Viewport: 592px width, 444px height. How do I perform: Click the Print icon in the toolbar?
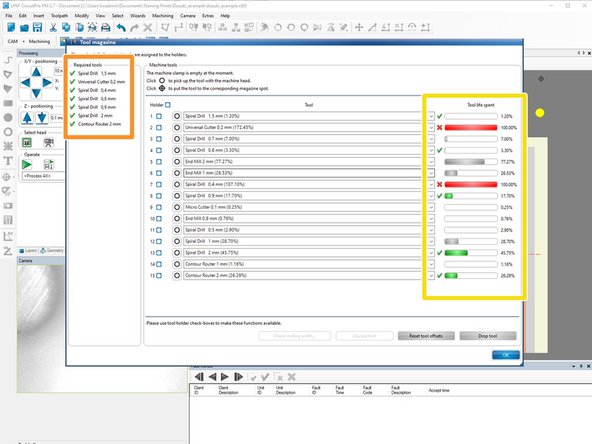click(x=106, y=27)
